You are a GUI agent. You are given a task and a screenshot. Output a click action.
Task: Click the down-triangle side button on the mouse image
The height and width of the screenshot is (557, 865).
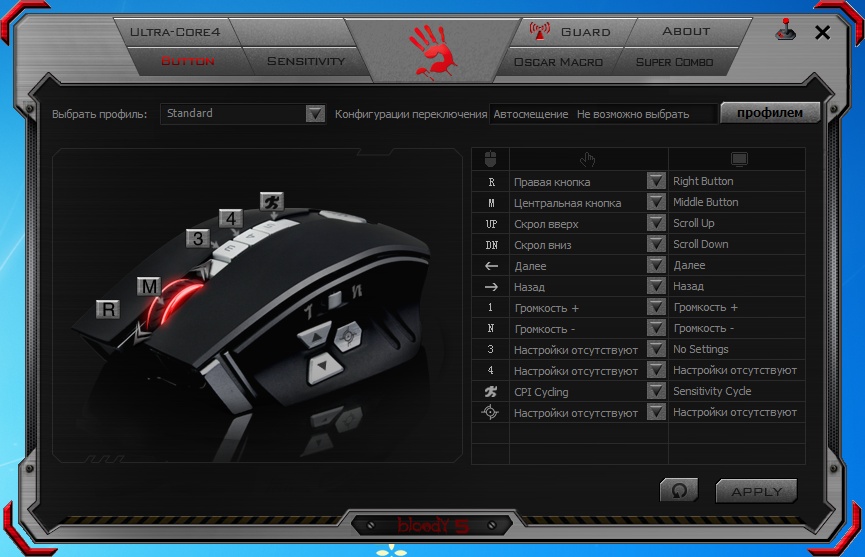[x=324, y=367]
